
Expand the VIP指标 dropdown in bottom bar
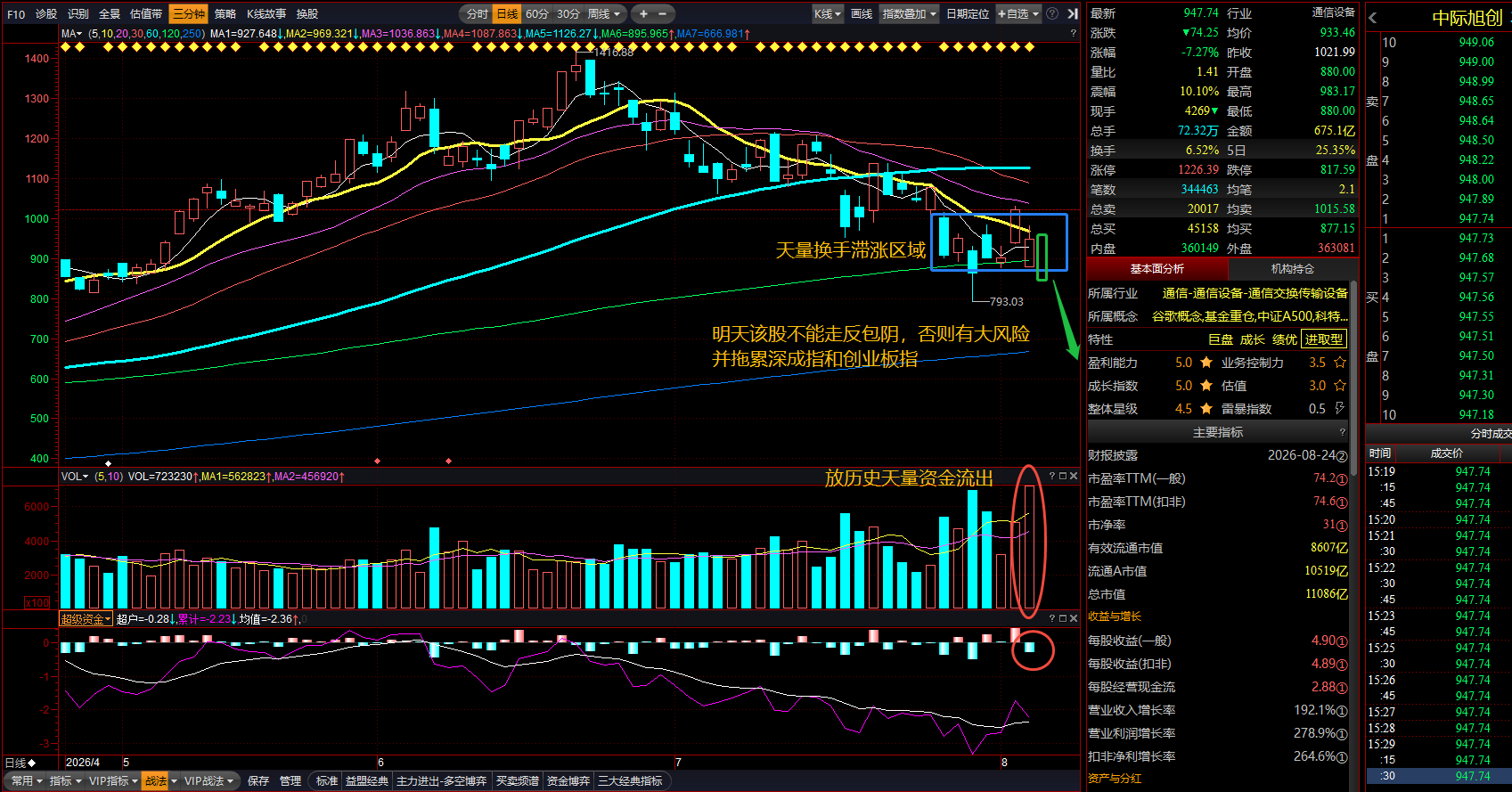(114, 781)
